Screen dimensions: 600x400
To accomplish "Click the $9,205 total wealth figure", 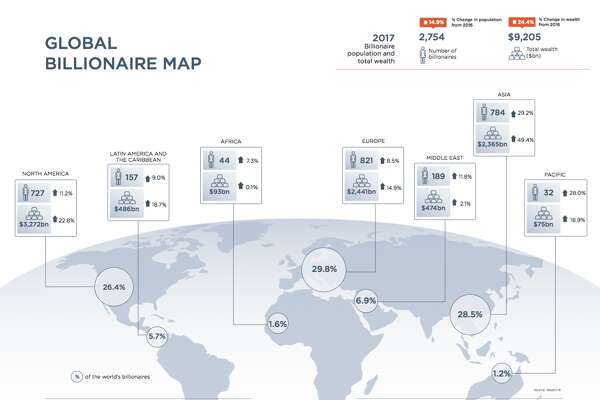I will 525,37.
